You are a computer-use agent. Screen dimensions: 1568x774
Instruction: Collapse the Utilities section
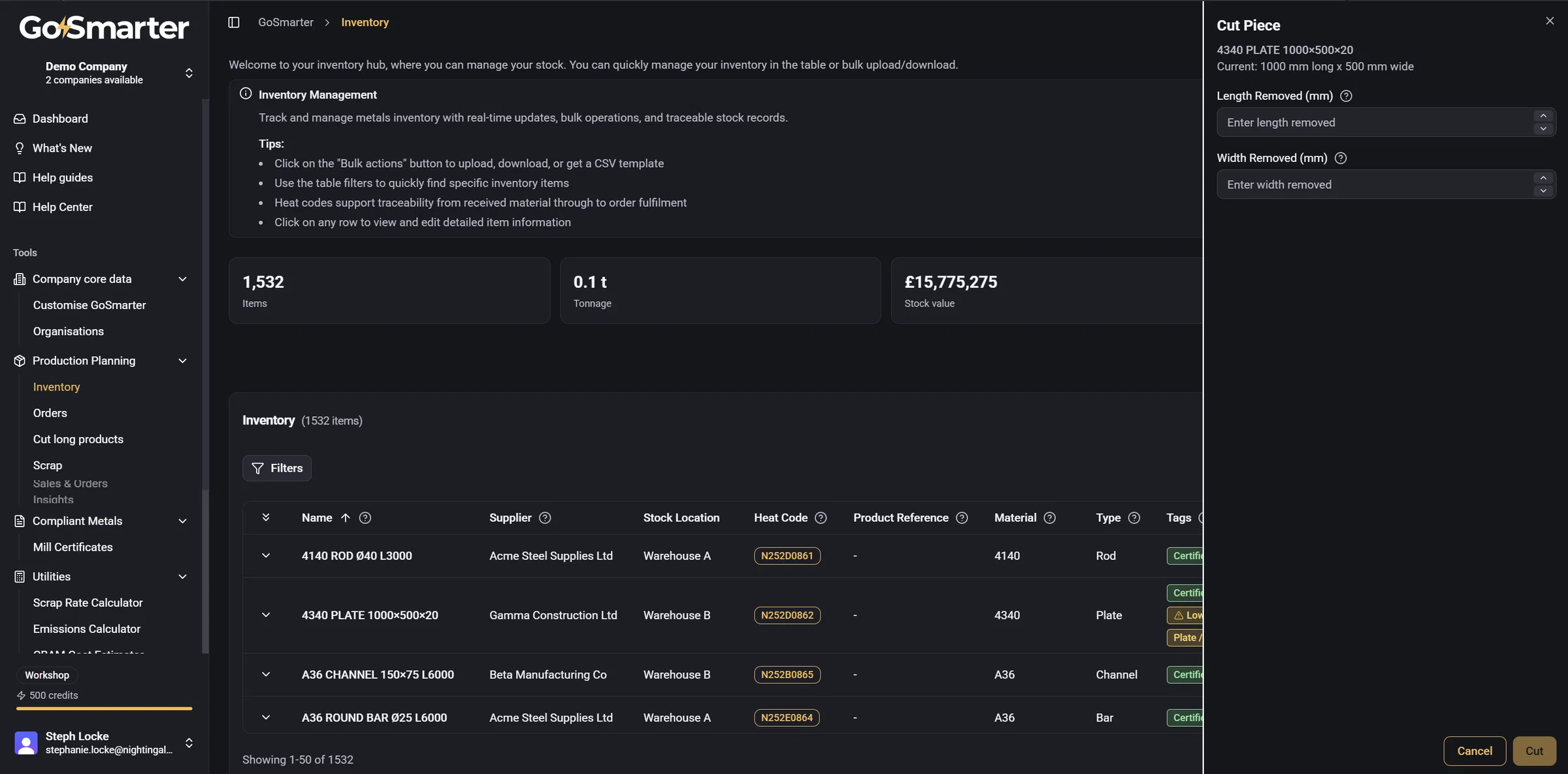[x=183, y=576]
